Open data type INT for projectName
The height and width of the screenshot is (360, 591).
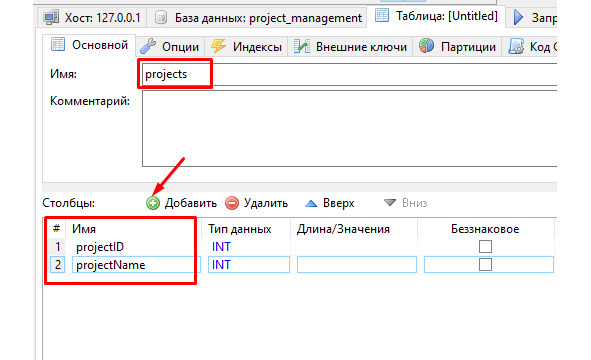(249, 265)
